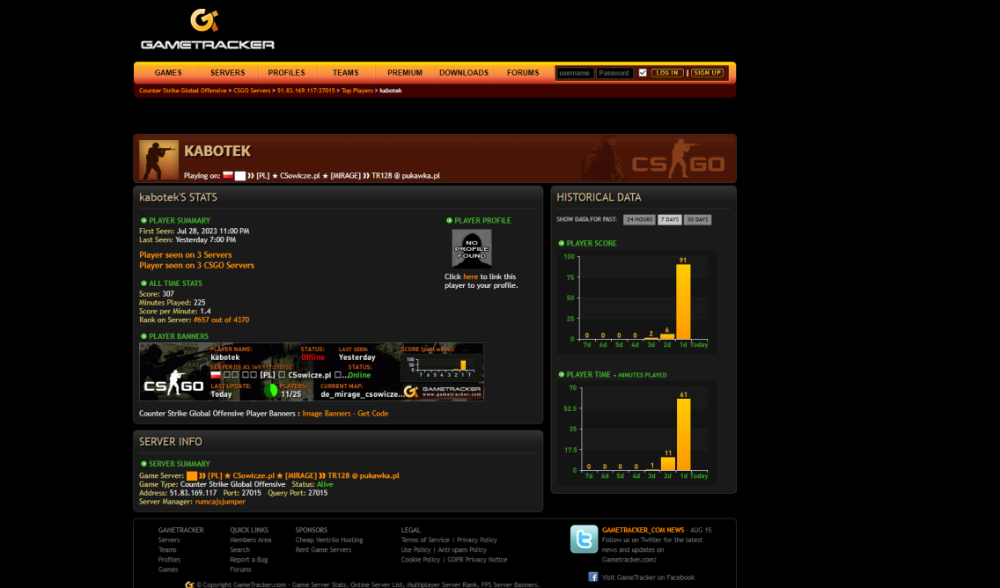Focus the Password input field
This screenshot has height=588, width=1000.
[x=615, y=73]
